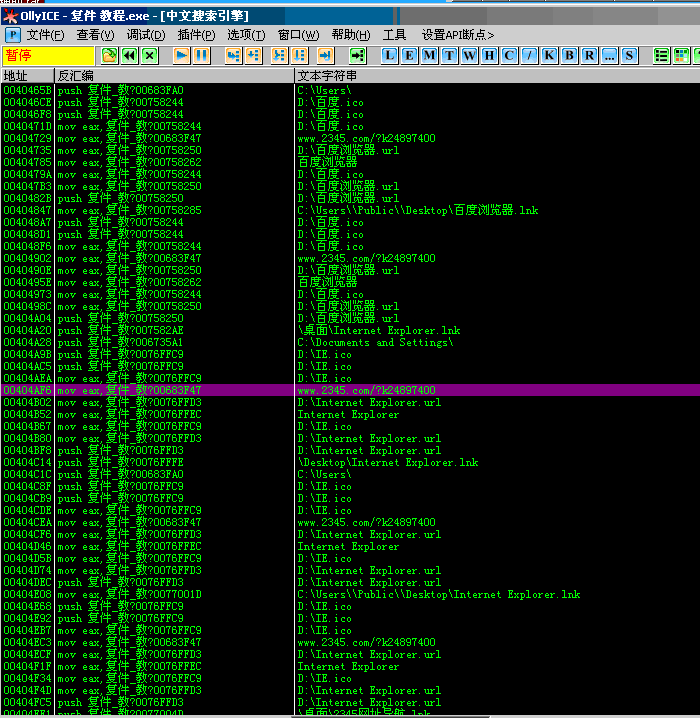Click the options list icon
The image size is (700, 718).
click(661, 56)
